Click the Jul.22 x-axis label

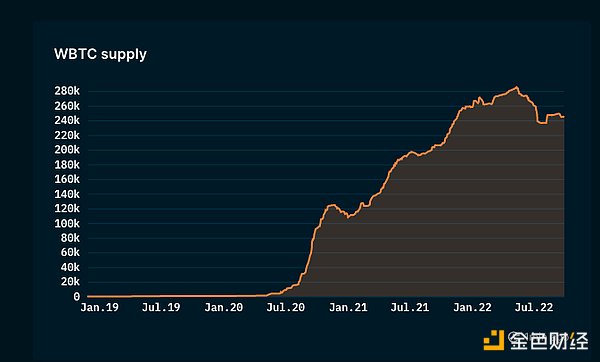(534, 307)
